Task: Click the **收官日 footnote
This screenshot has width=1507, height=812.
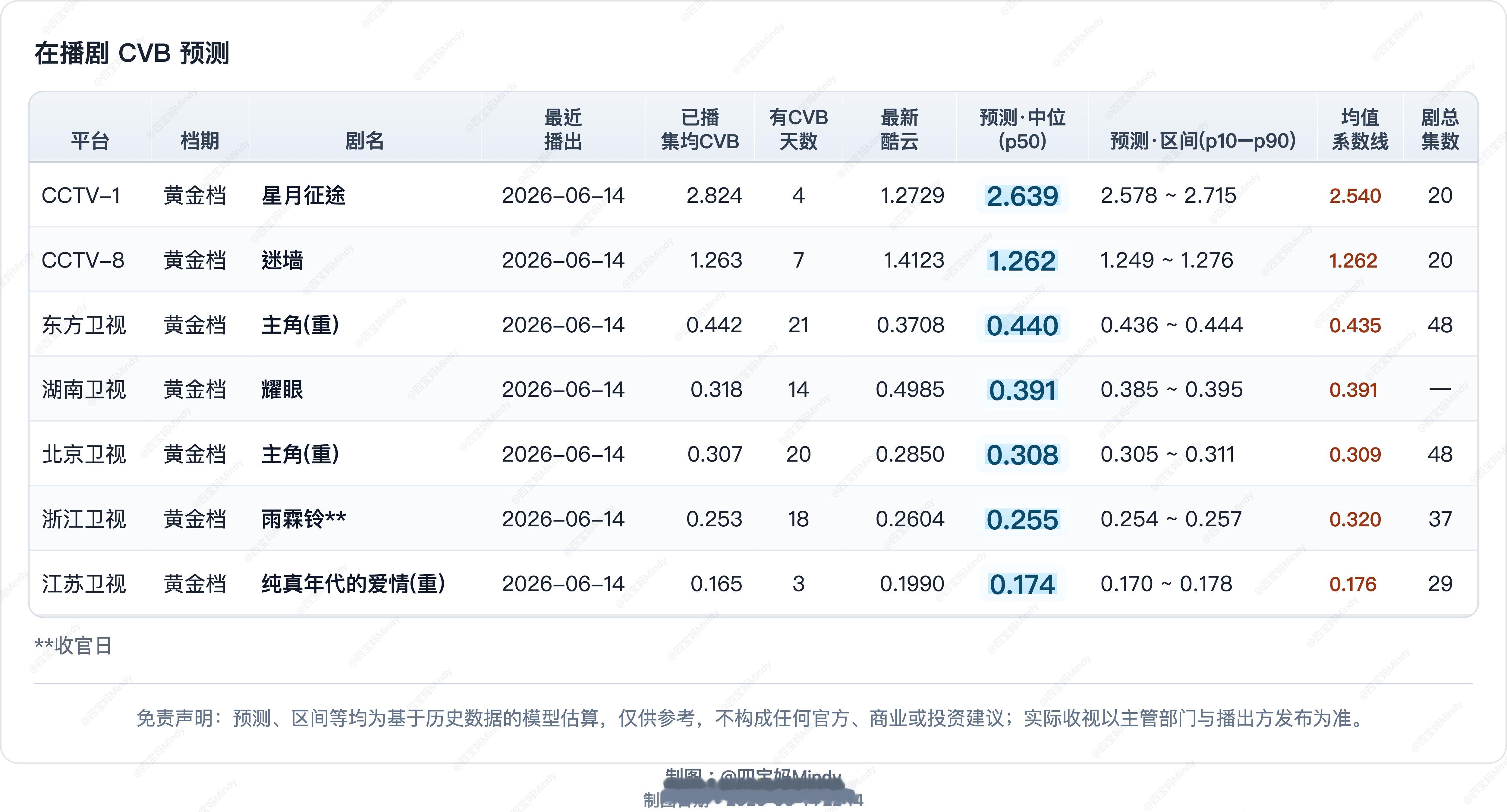Action: pos(73,647)
